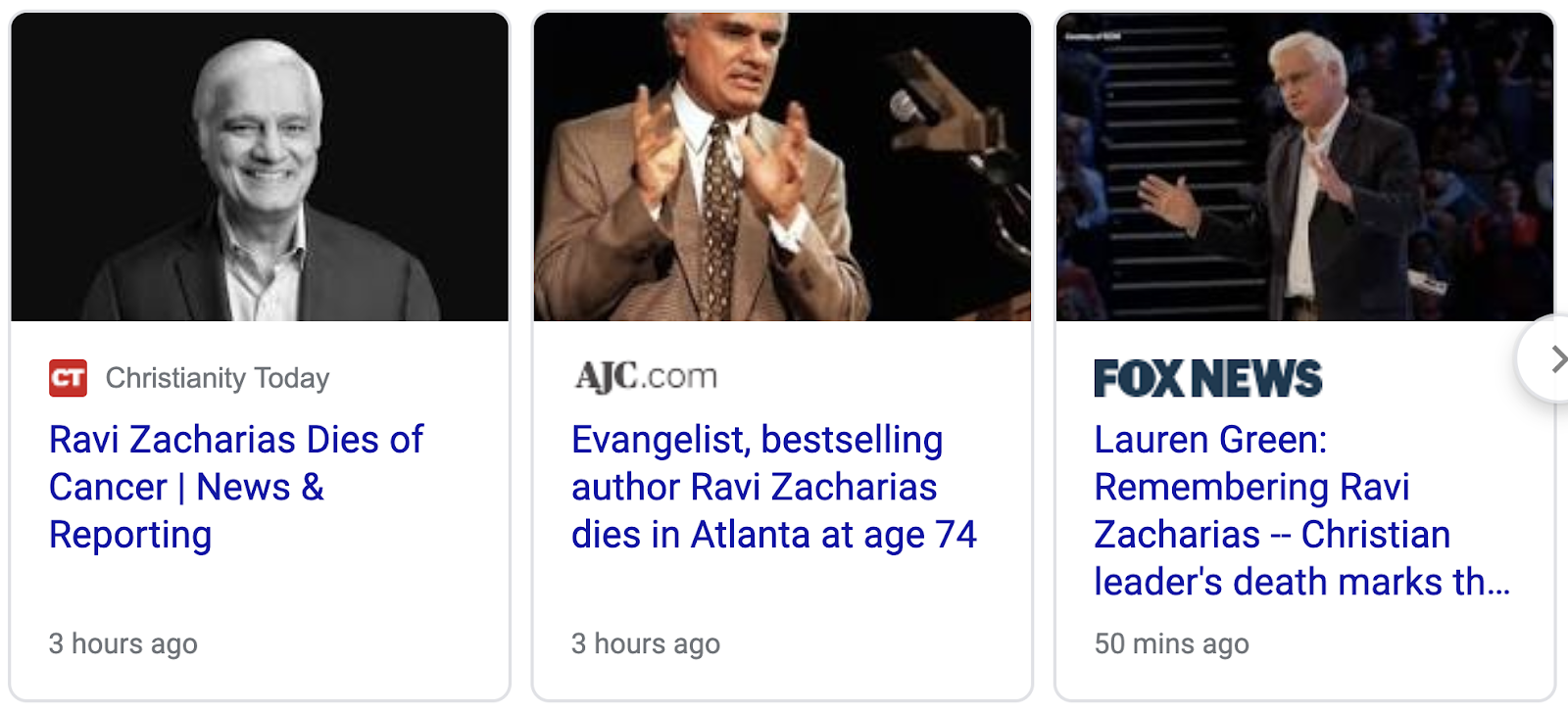
Task: Click the tiny photo credit on Fox image
Action: point(1094,36)
